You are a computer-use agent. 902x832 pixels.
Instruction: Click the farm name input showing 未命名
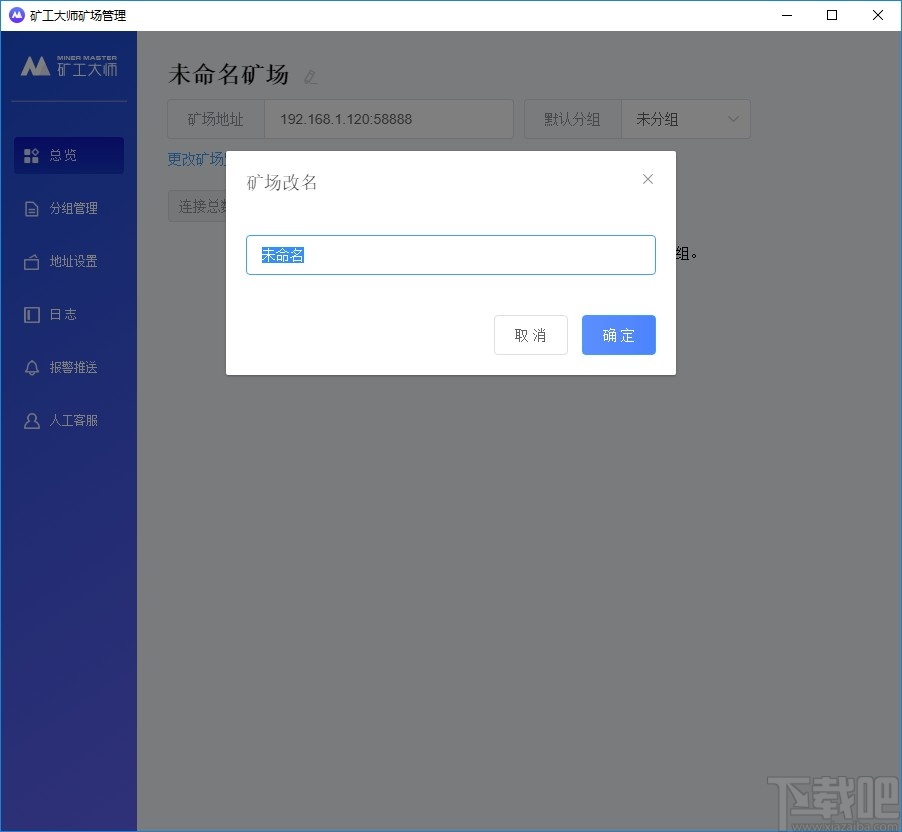450,255
